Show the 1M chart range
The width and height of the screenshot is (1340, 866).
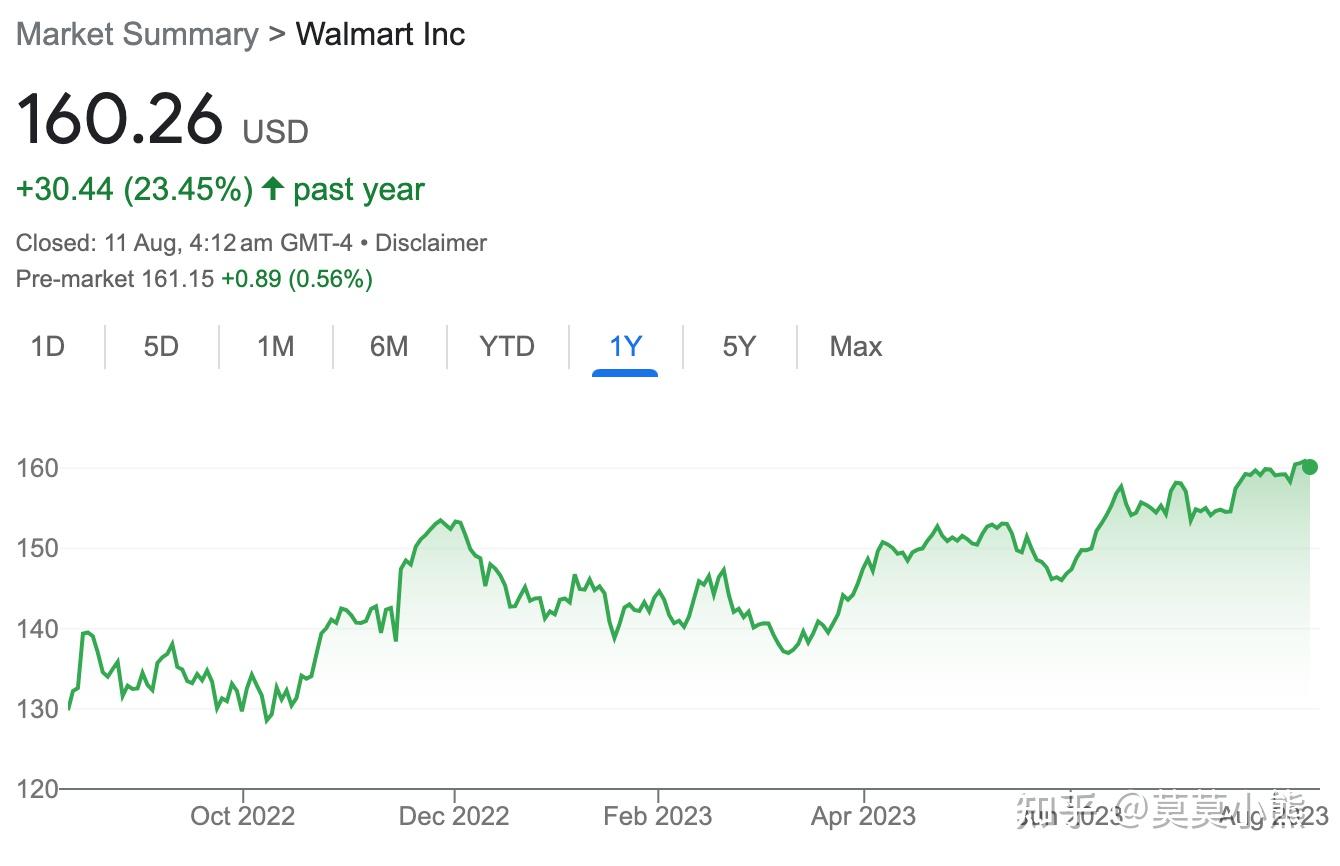(275, 347)
